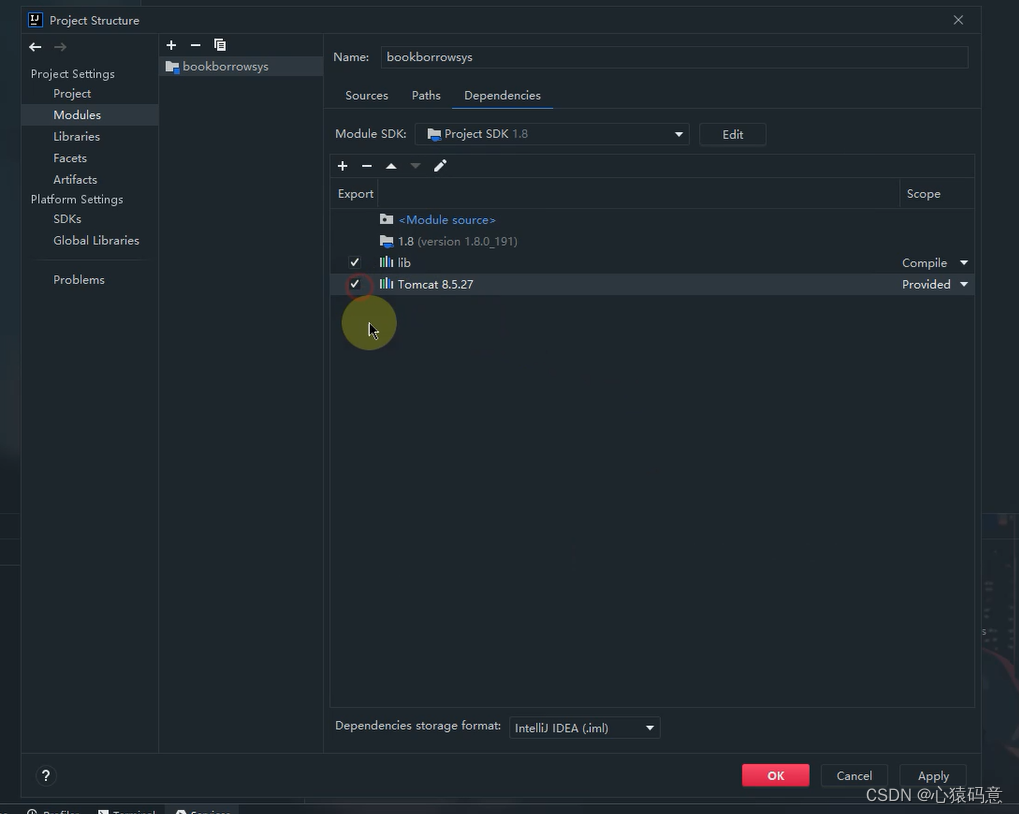Select the bookborrowsys module in the list
Screen dimensions: 1019x814
[241, 66]
